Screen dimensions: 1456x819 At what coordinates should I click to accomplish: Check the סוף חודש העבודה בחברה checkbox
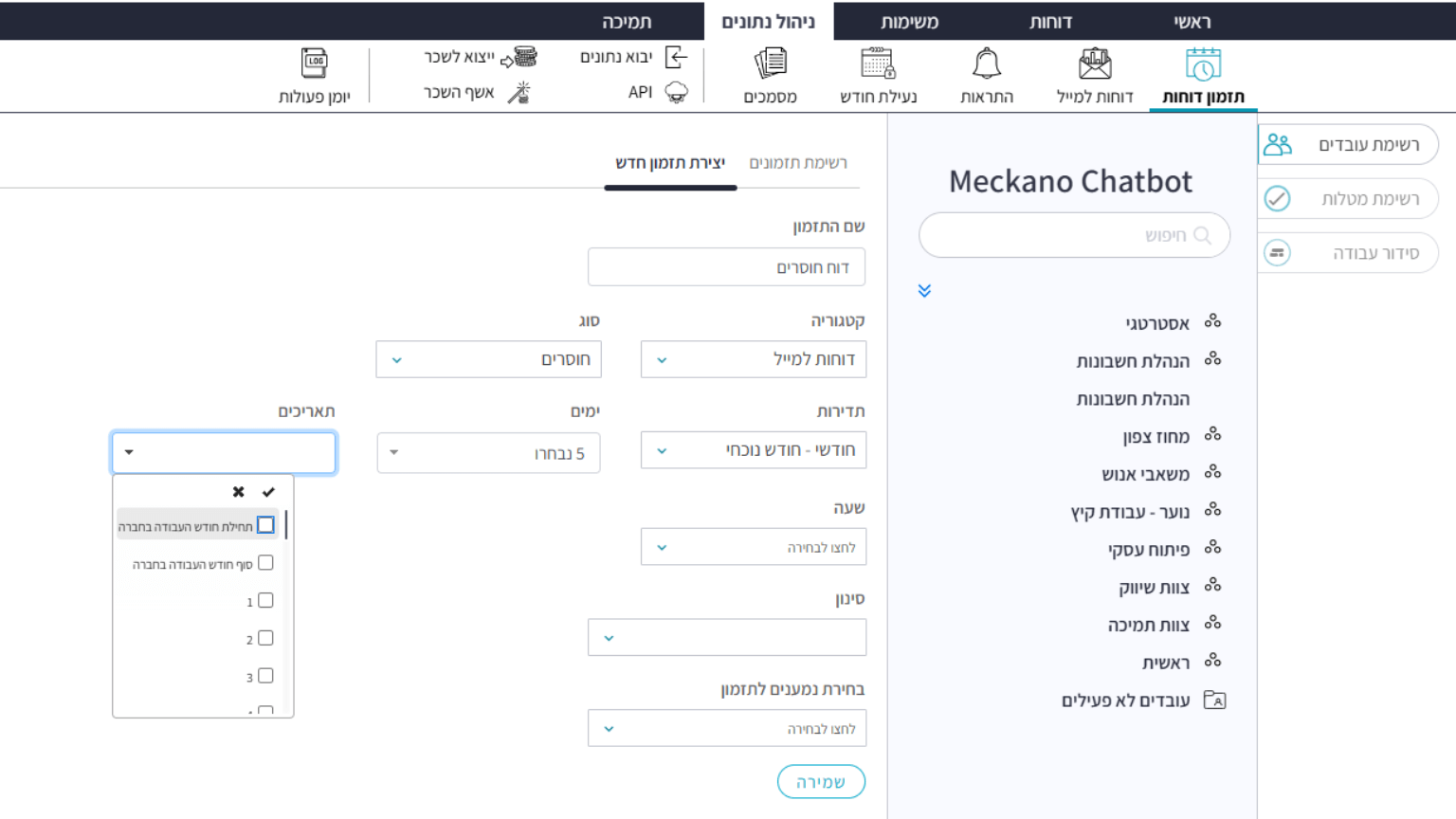pyautogui.click(x=265, y=563)
